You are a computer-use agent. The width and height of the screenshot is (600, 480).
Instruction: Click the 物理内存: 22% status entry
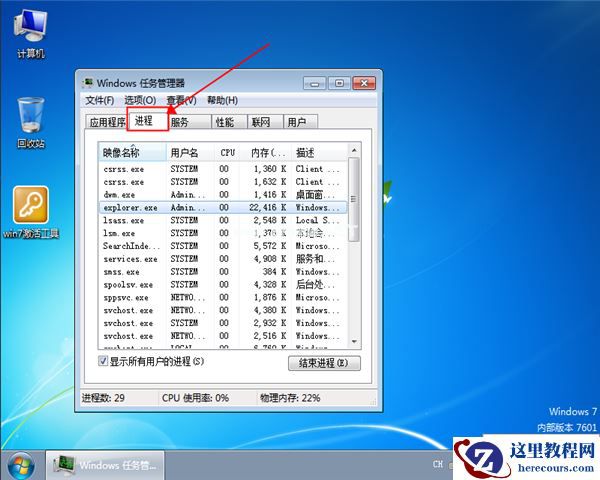click(x=290, y=398)
